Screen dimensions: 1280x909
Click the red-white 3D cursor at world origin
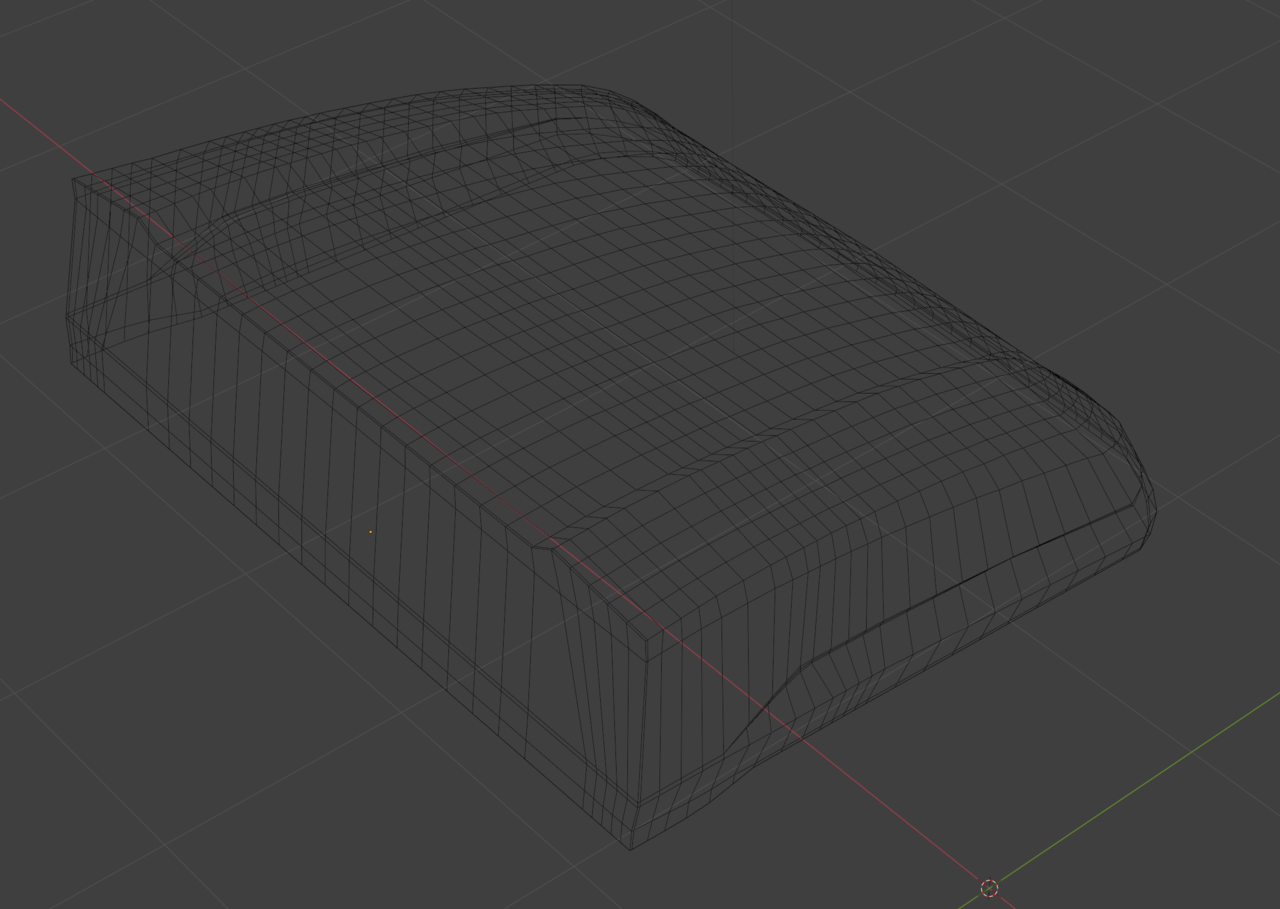[989, 888]
